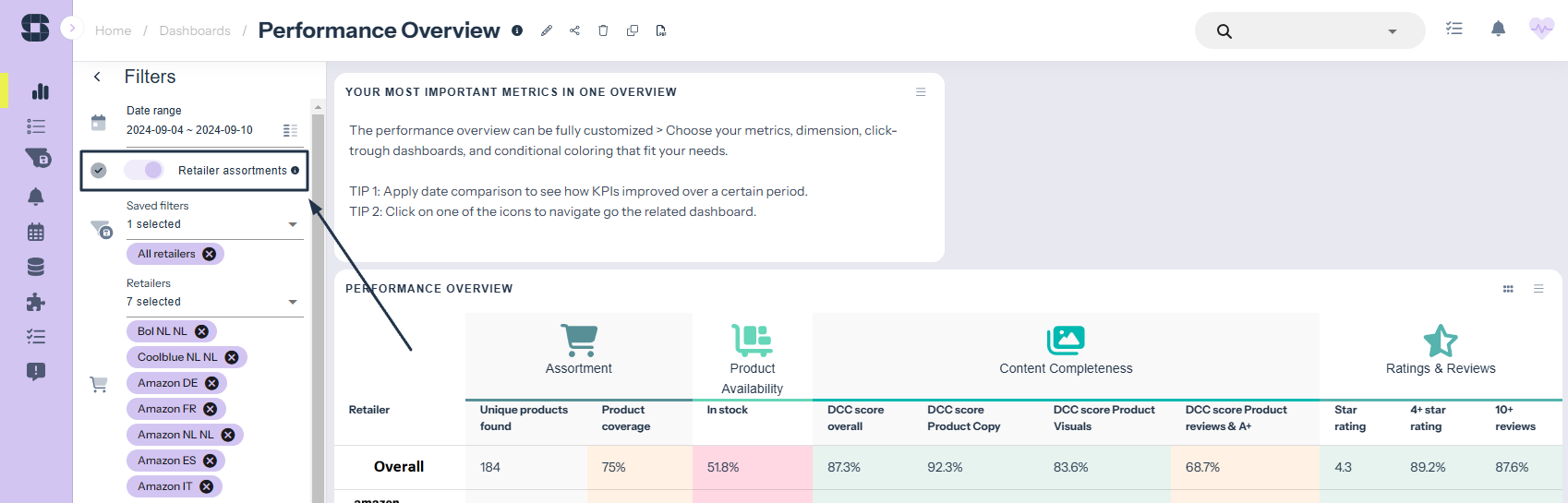The height and width of the screenshot is (503, 1568).
Task: Click the Ratings & Reviews star icon
Action: [x=1440, y=341]
